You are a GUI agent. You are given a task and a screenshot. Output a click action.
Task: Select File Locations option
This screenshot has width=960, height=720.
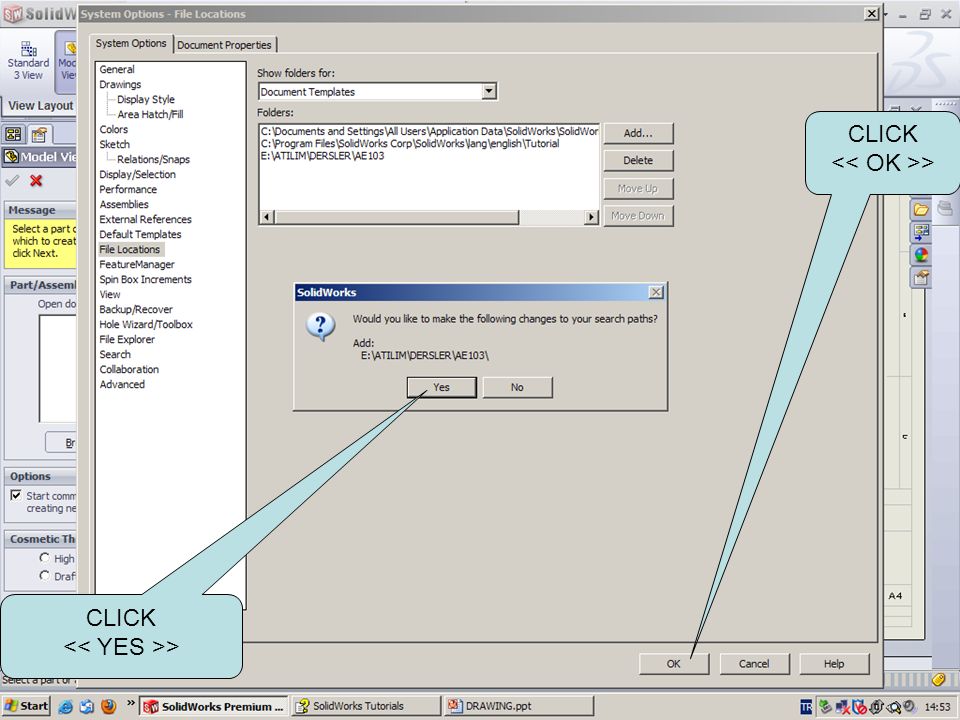tap(130, 249)
